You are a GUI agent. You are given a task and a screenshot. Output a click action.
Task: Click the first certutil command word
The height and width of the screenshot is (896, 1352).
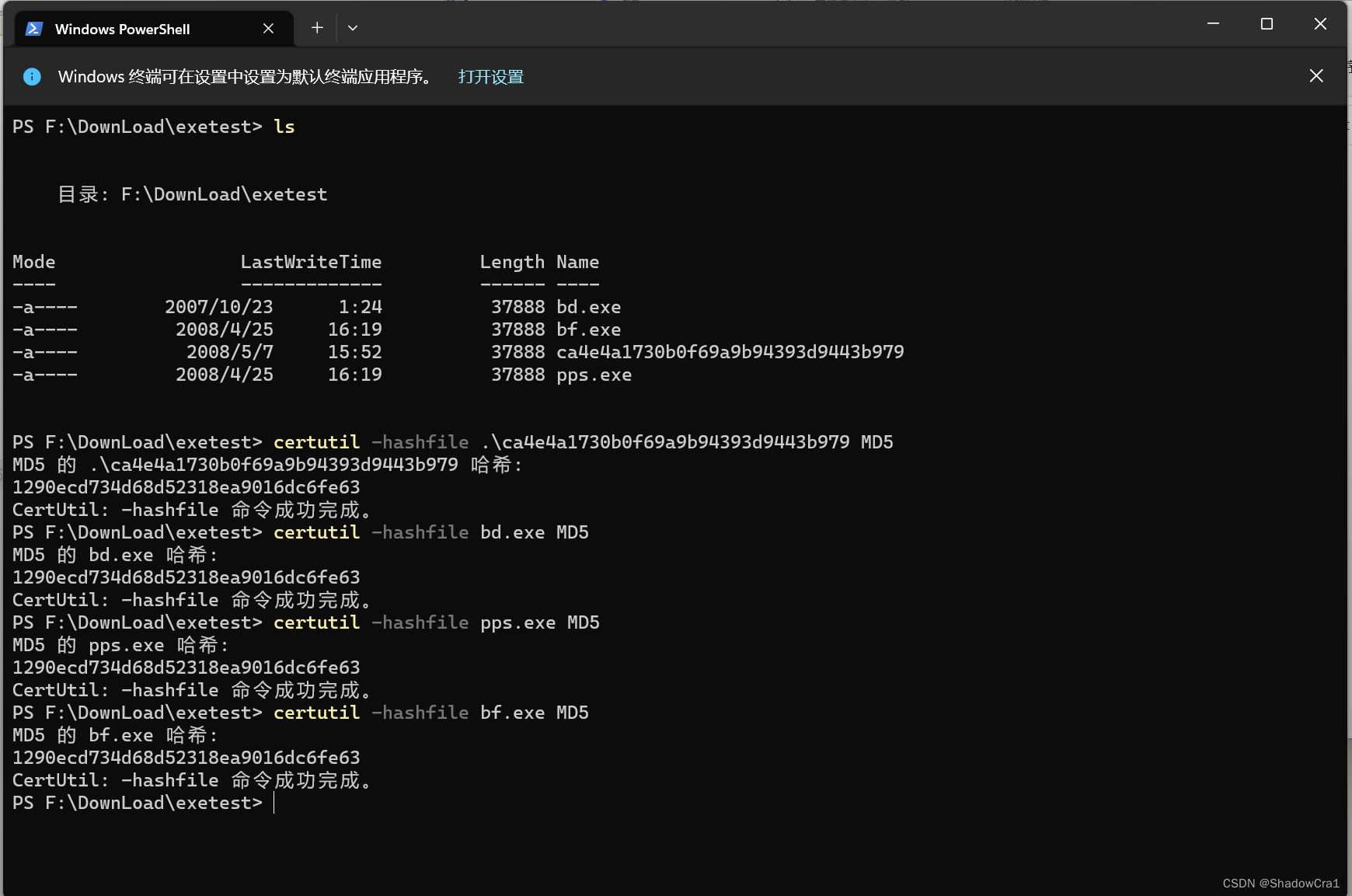pos(317,442)
